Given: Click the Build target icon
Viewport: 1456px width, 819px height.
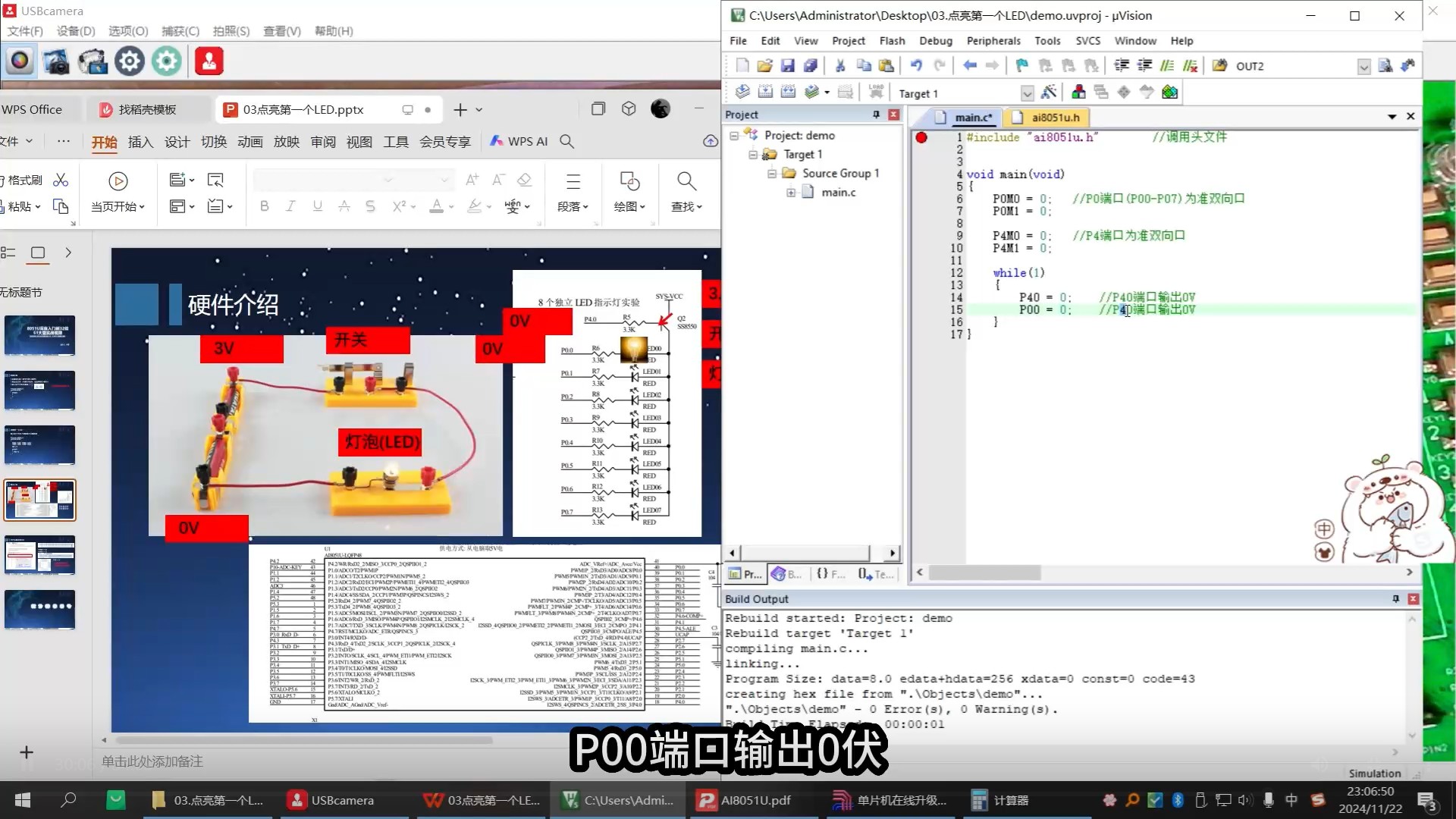Looking at the screenshot, I should point(765,93).
